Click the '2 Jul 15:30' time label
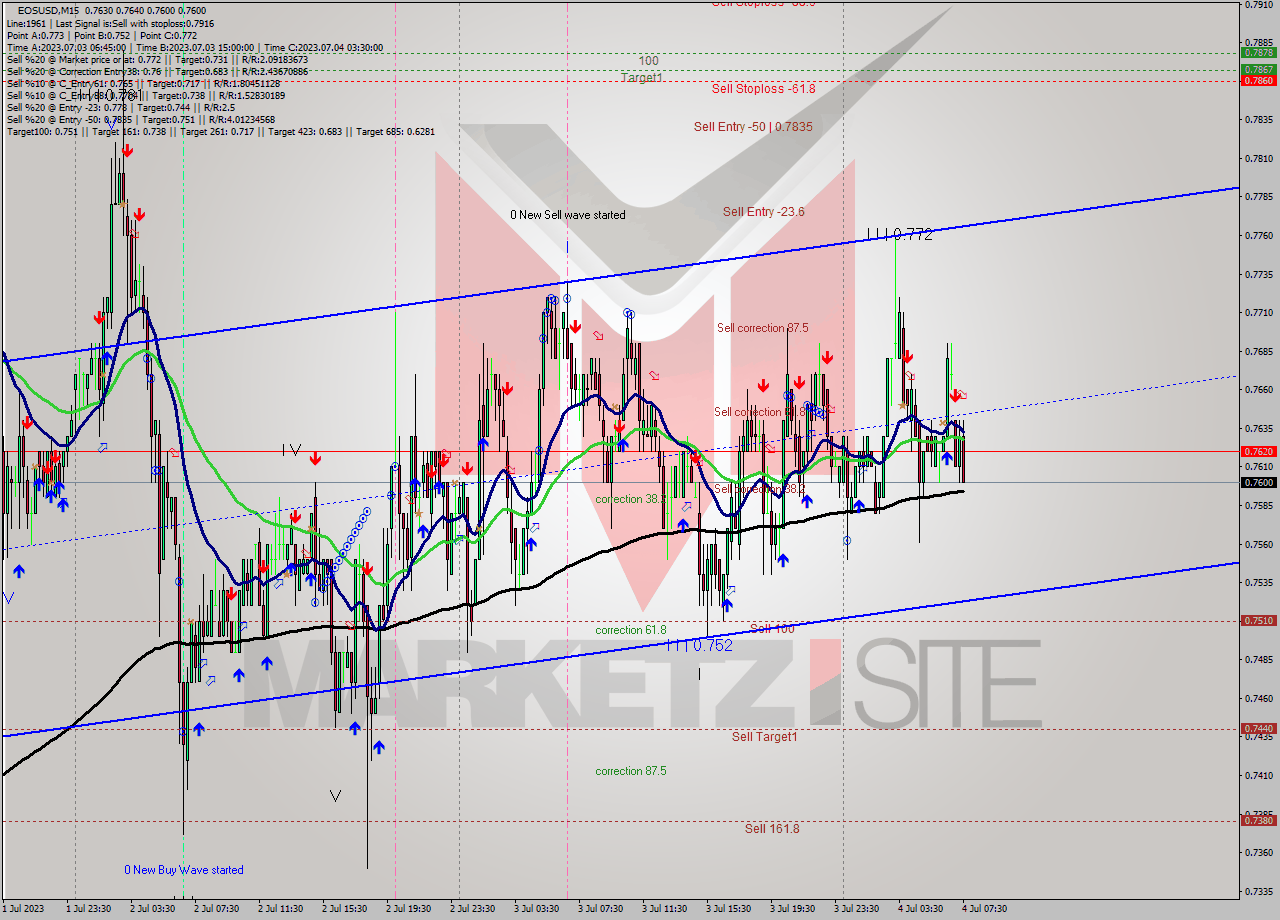1280x920 pixels. (x=344, y=909)
